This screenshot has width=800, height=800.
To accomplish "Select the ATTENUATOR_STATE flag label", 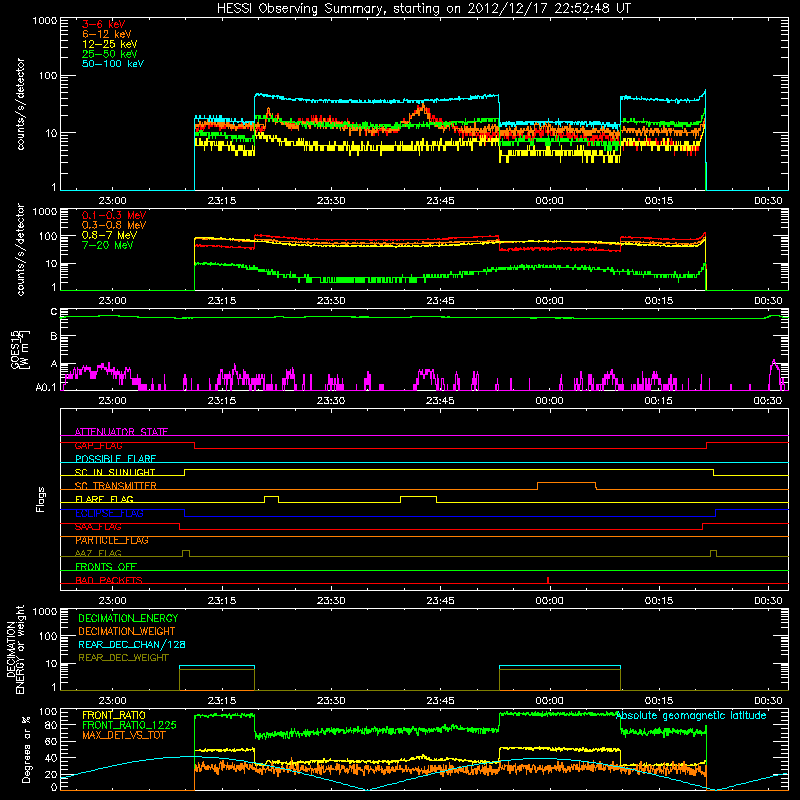I will (121, 432).
